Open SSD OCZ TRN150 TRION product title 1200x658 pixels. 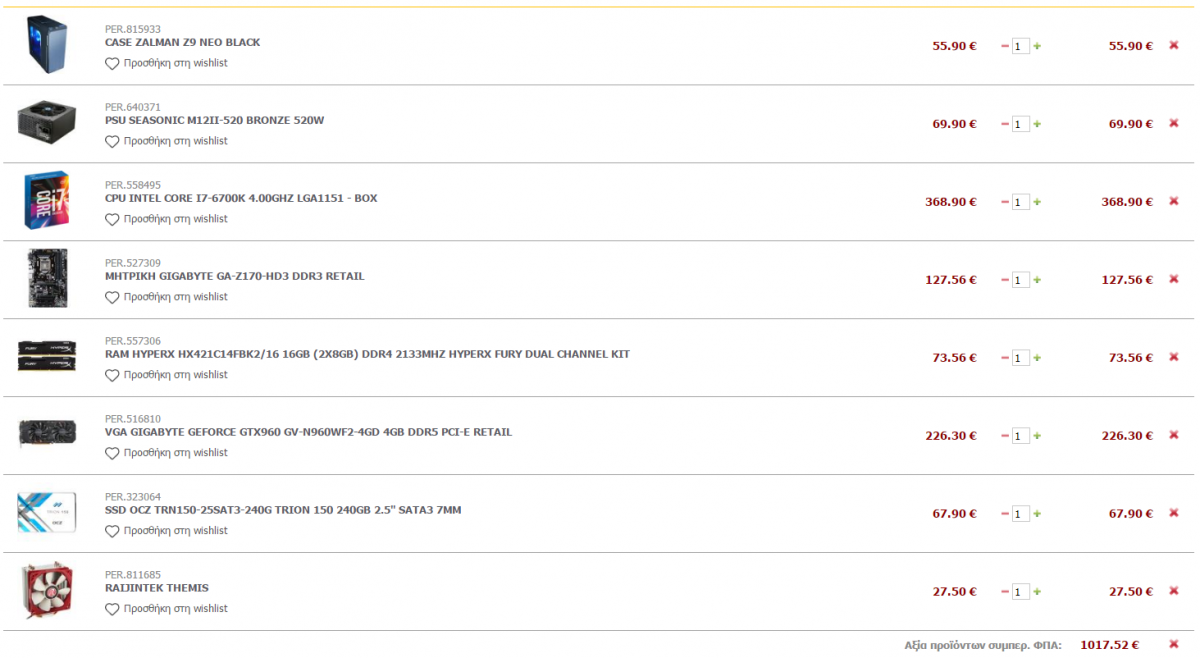pyautogui.click(x=283, y=511)
